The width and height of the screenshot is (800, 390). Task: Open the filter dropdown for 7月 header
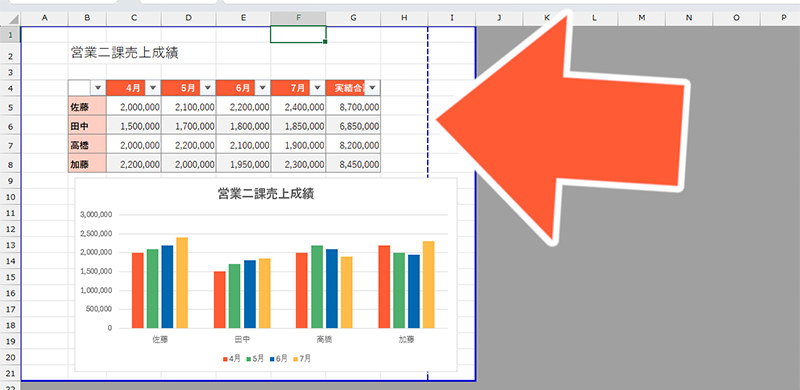click(x=317, y=88)
